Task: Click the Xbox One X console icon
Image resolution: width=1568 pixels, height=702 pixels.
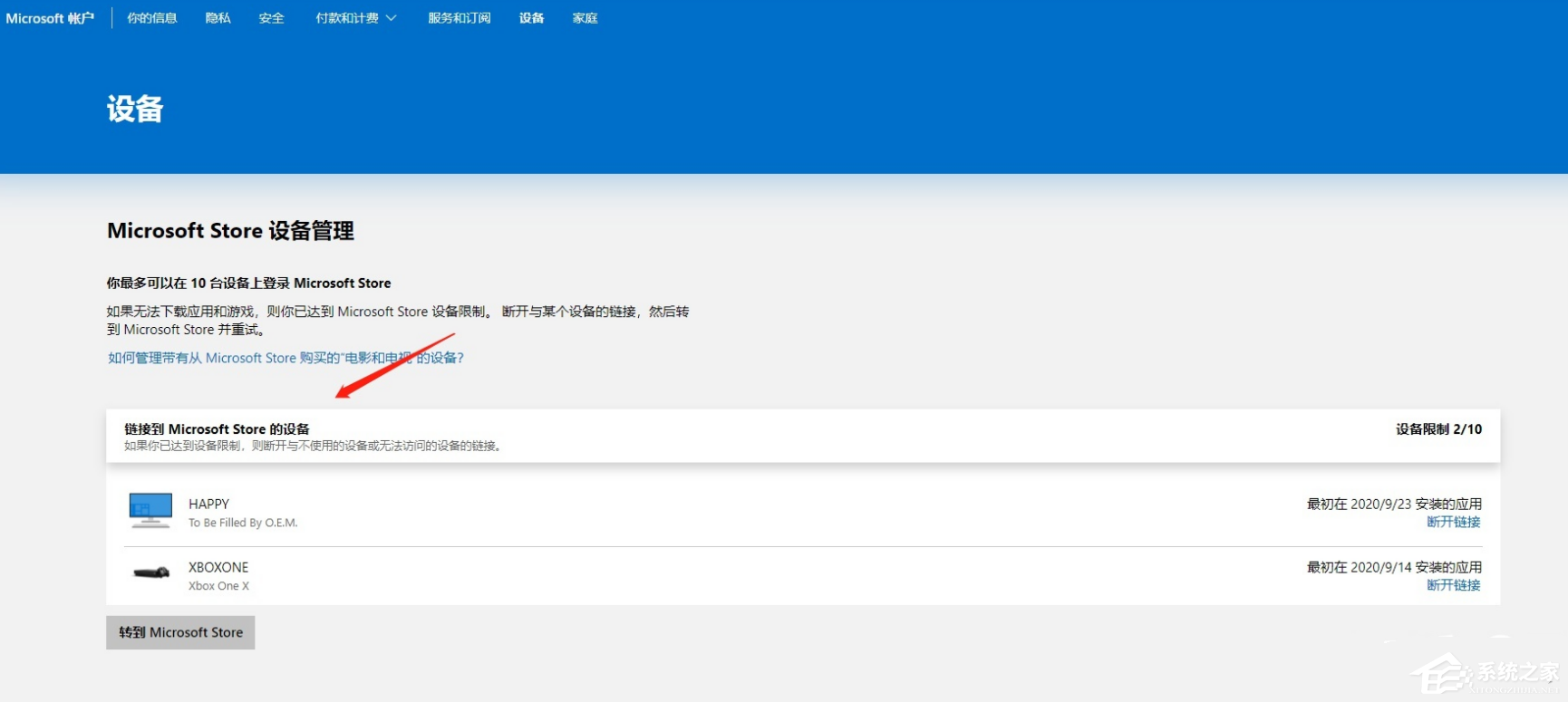Action: [x=151, y=573]
